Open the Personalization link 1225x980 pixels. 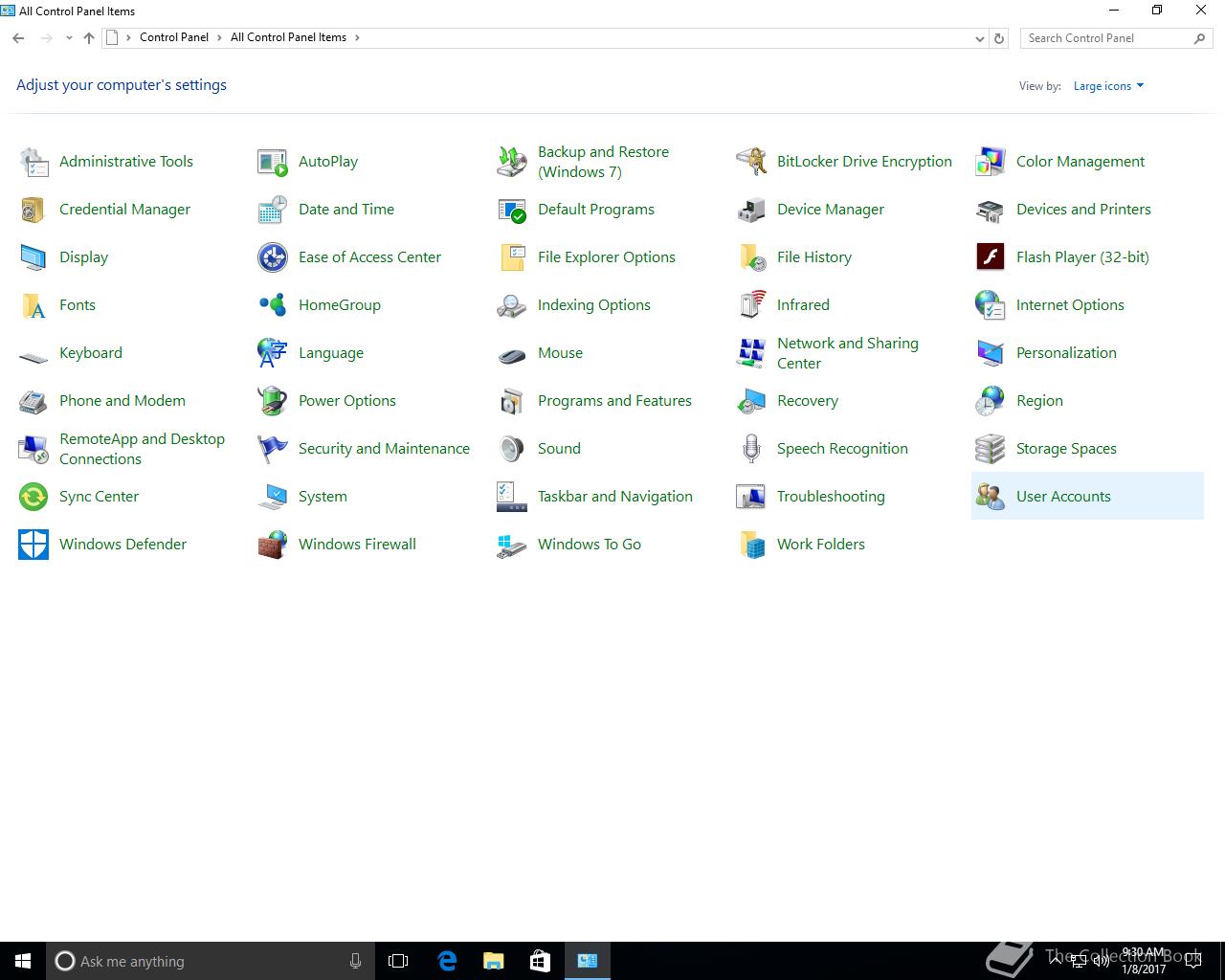1066,353
